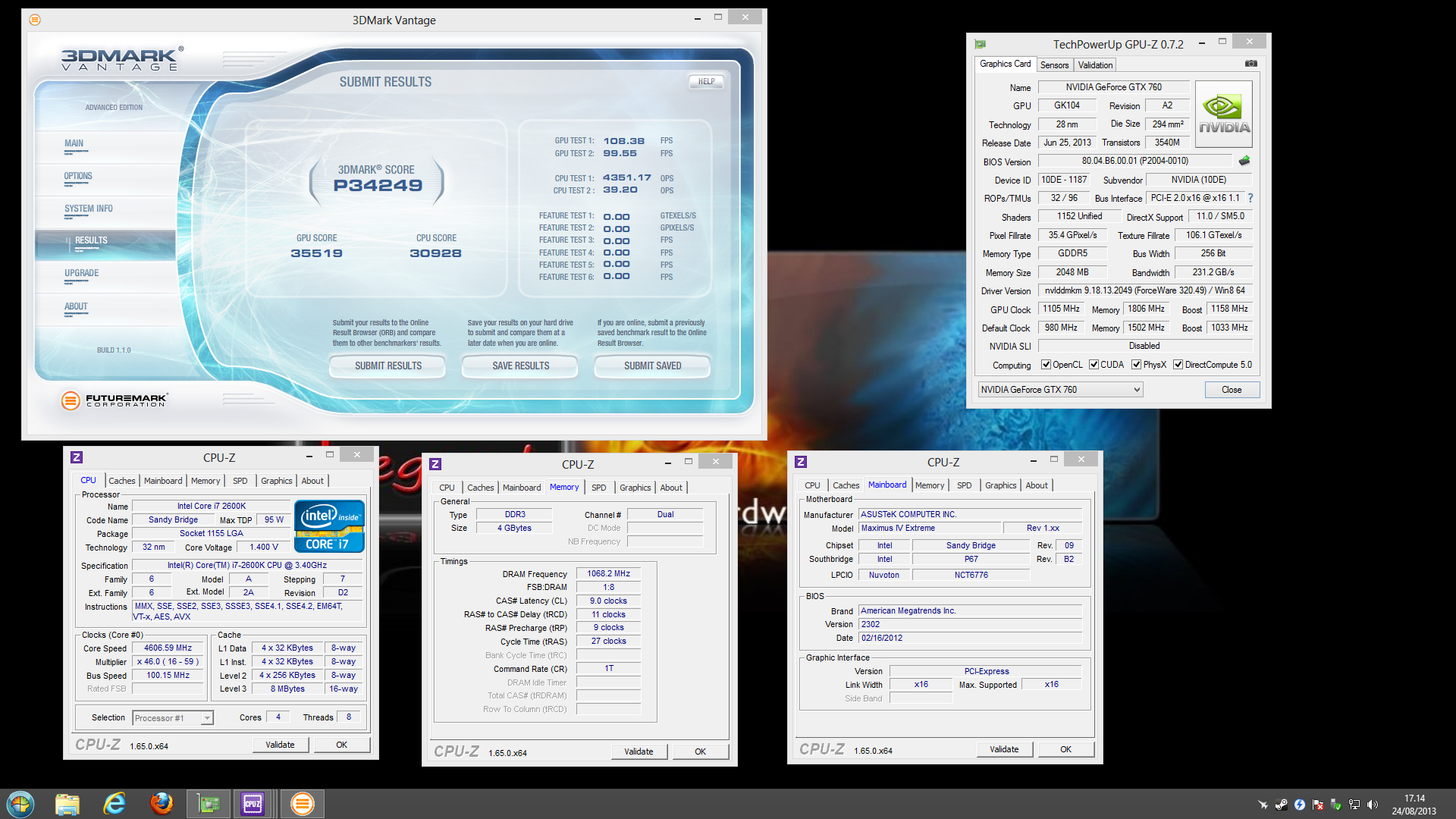Click the GPU-Z BIOS Version field
This screenshot has height=819, width=1456.
pos(1134,161)
